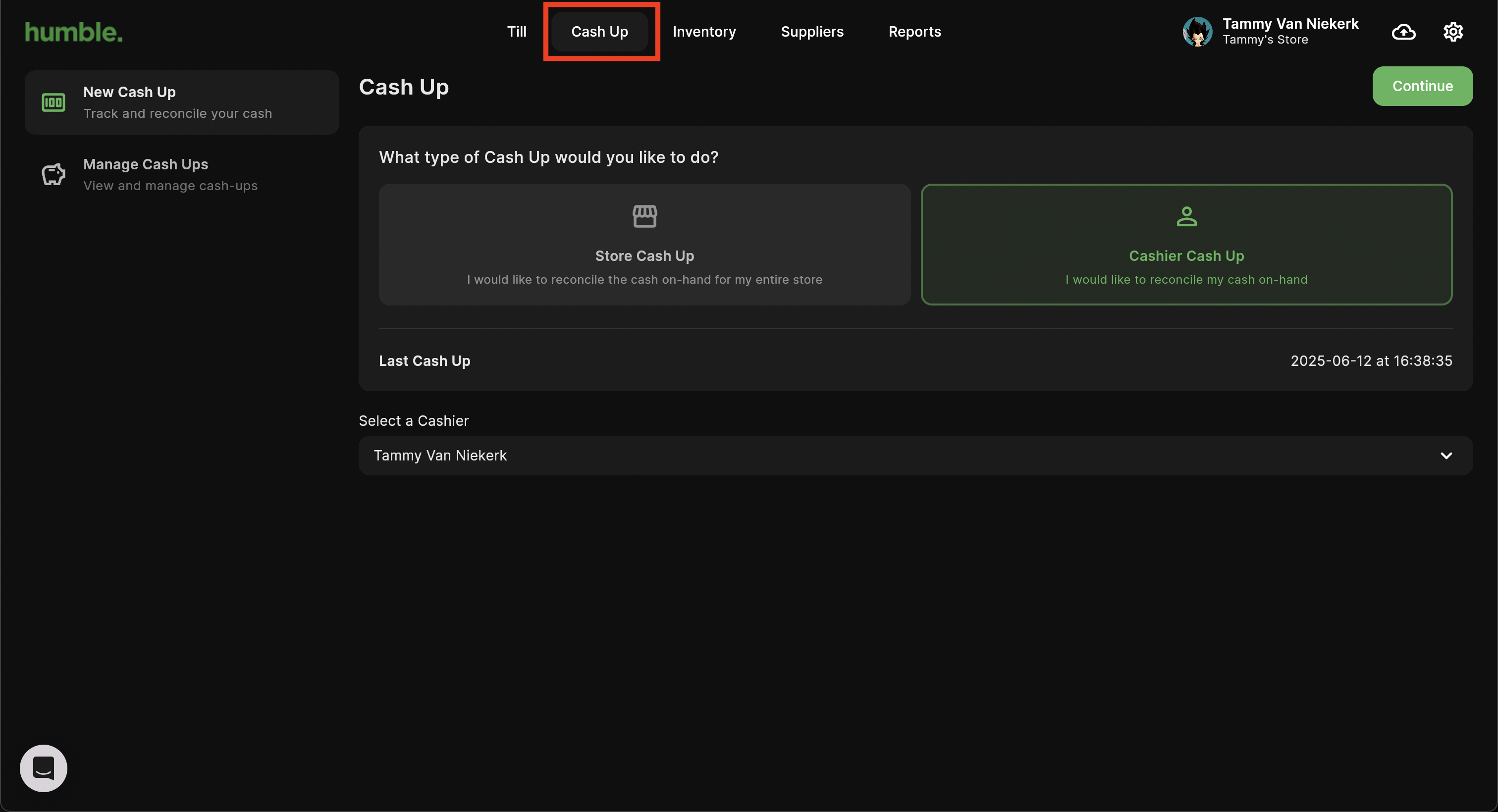Click 'What type of Cash Up' question text
Screen dimensions: 1498x812
click(548, 157)
